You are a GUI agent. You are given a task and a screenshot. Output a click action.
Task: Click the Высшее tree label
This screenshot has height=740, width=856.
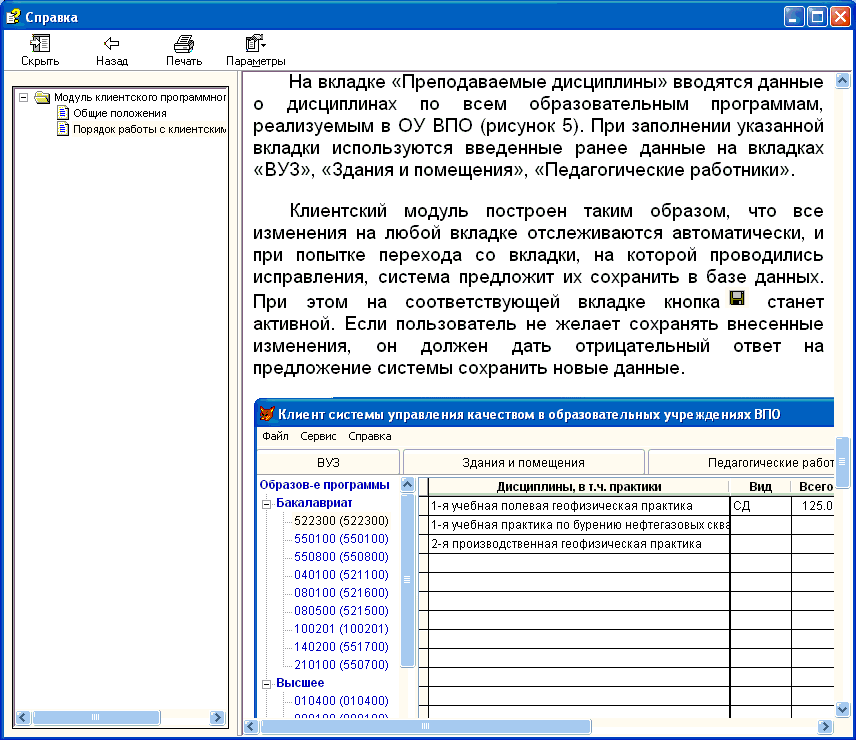click(x=300, y=683)
